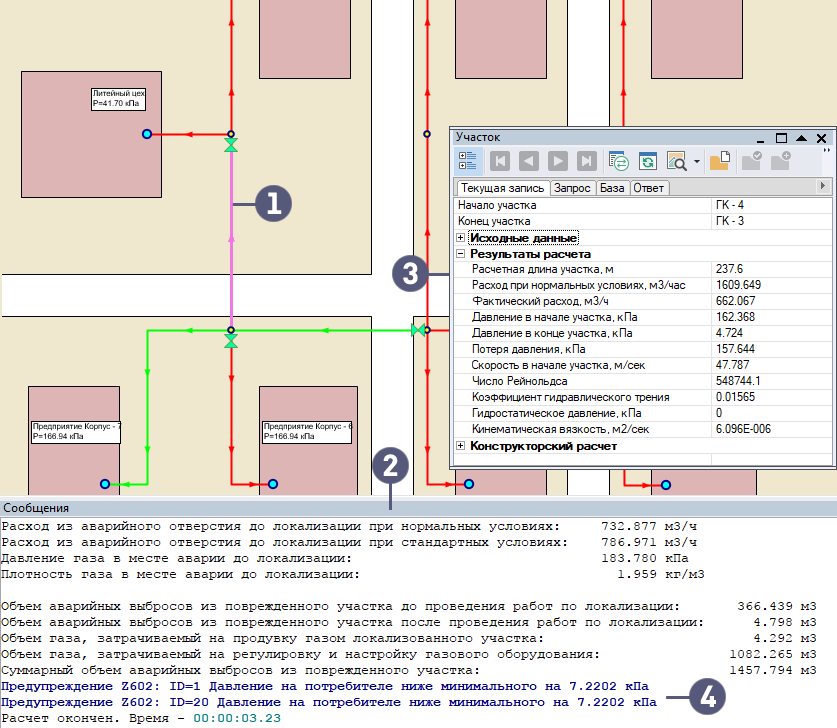Click Коэффициент гидравлического трения value 0.01565
The width and height of the screenshot is (837, 728).
tap(736, 397)
